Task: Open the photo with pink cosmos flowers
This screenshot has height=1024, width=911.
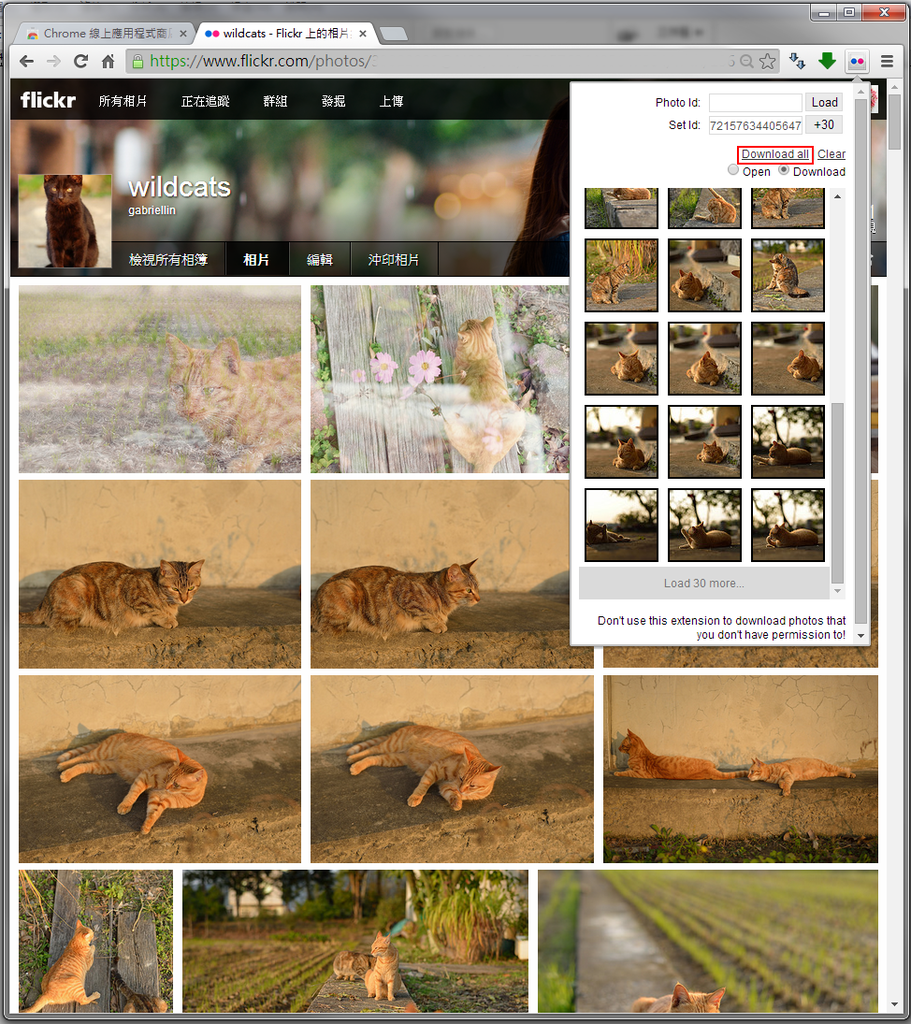Action: (440, 379)
